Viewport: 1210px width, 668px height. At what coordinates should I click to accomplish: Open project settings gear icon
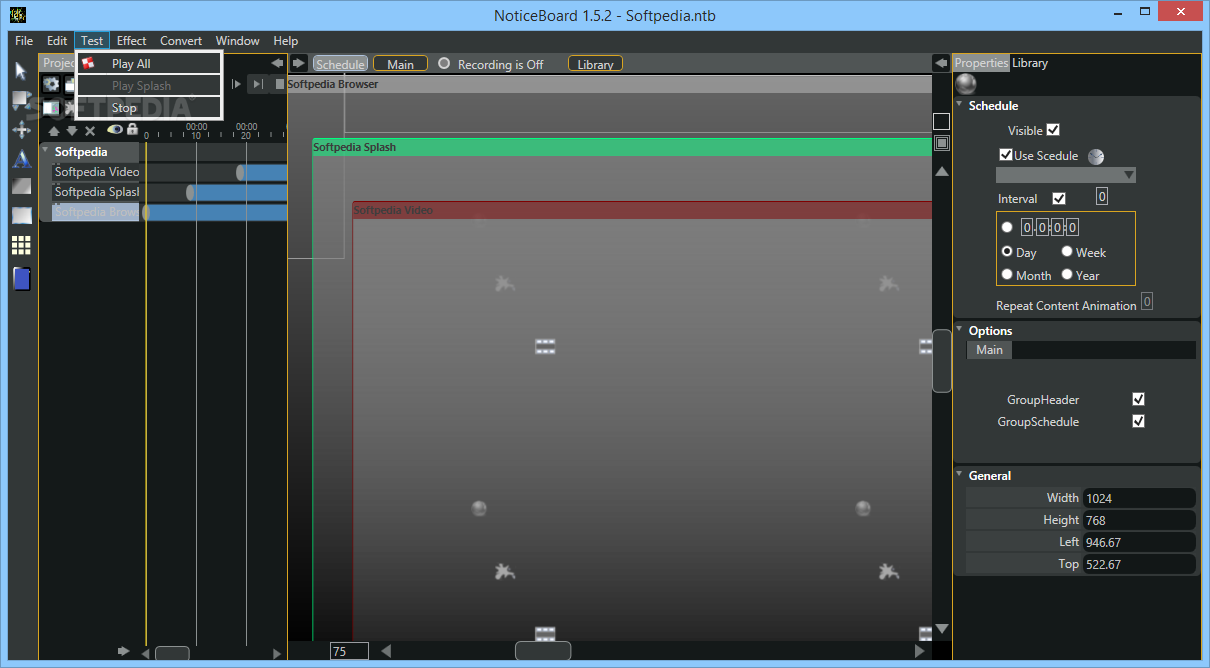pyautogui.click(x=51, y=84)
